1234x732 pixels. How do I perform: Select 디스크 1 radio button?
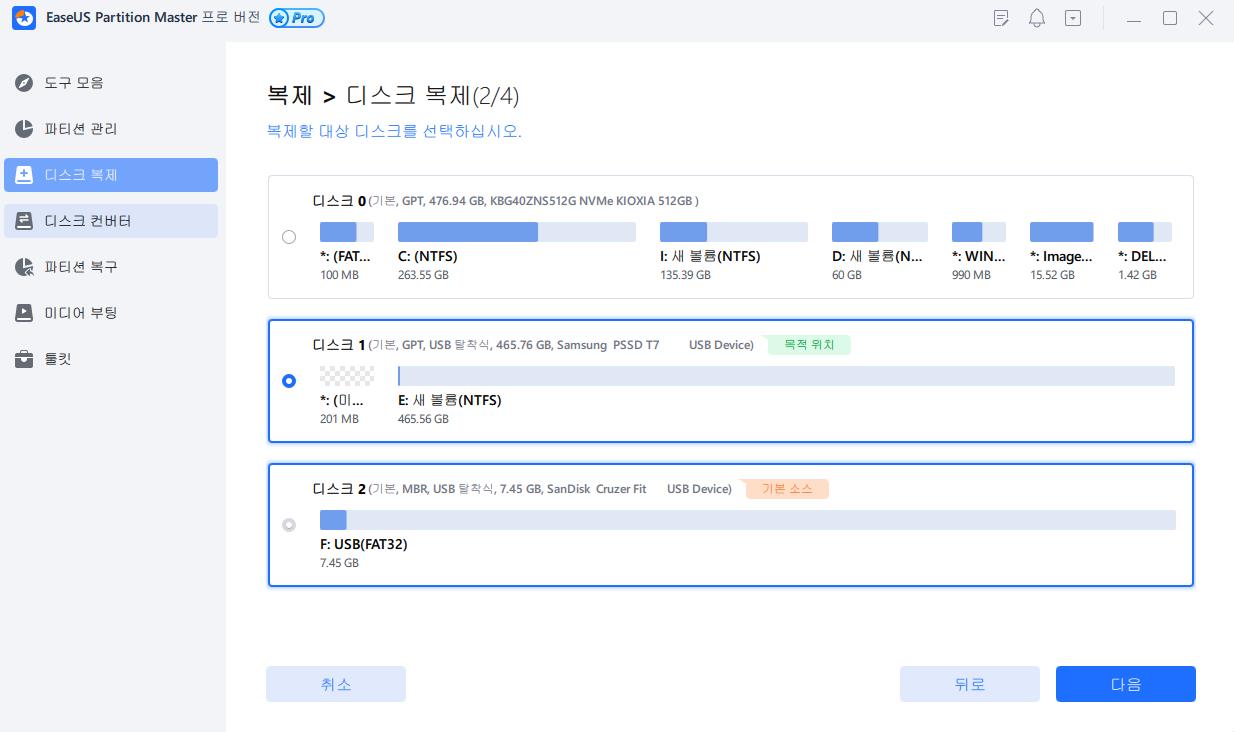(x=290, y=380)
